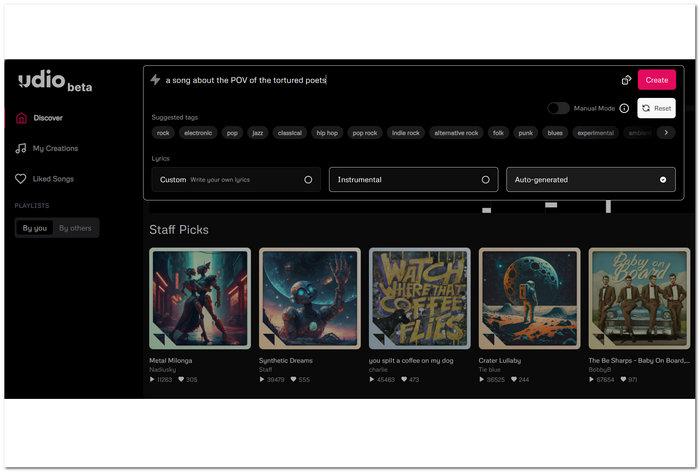Click into the song prompt text field
700x472 pixels.
click(x=388, y=80)
